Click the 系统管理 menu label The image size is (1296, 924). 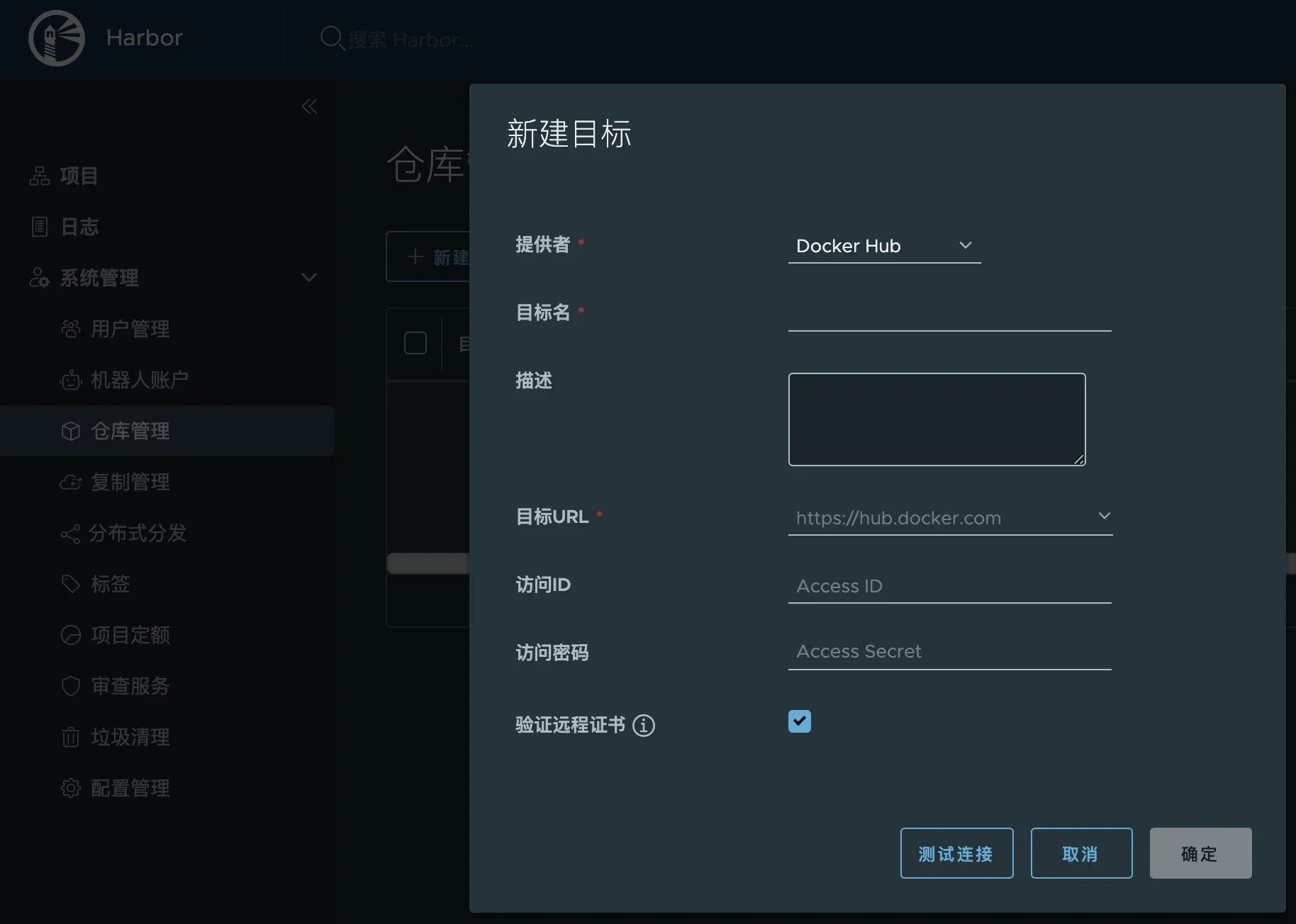[x=99, y=278]
